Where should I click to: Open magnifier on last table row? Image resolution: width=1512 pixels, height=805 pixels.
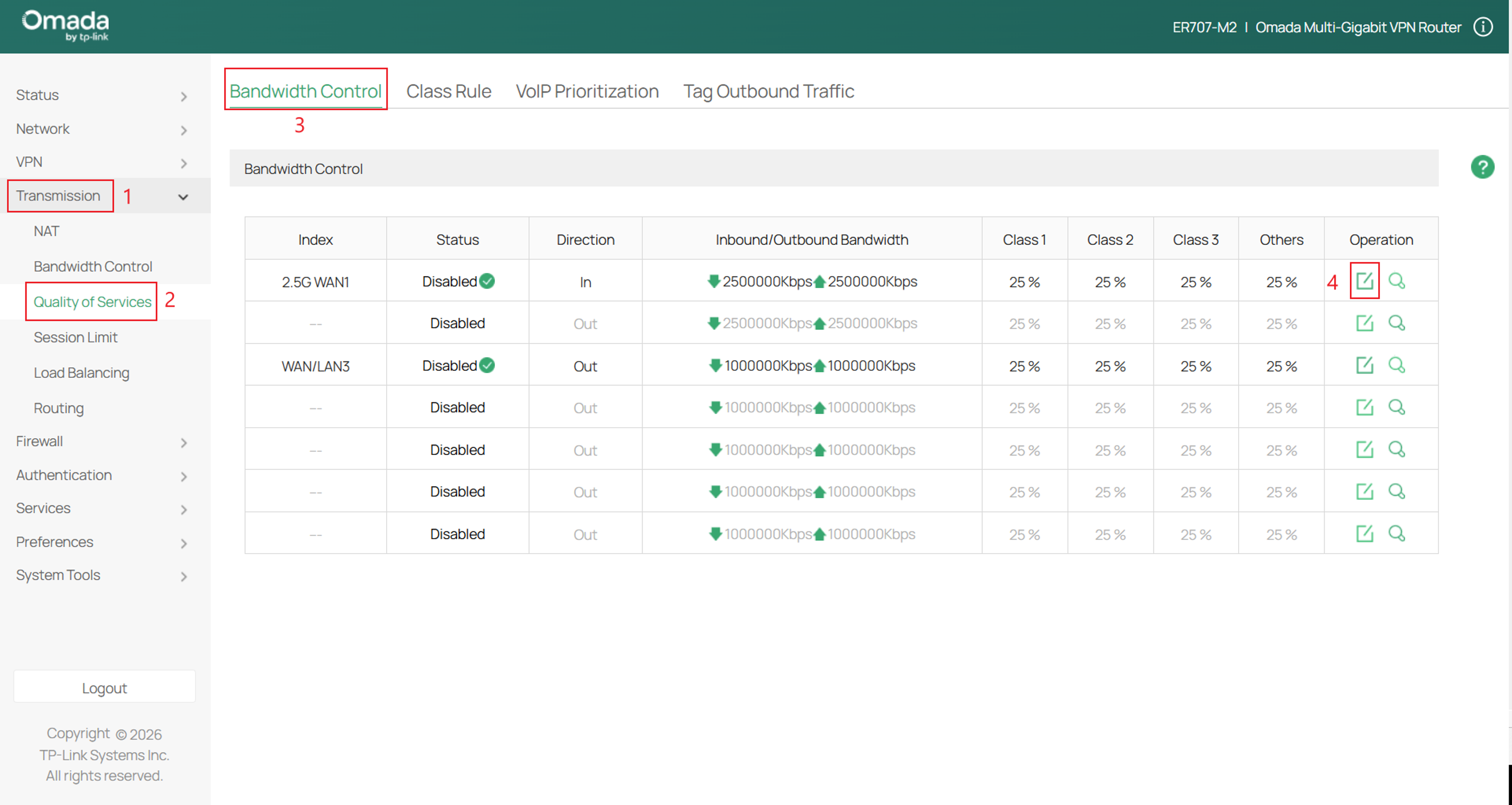pyautogui.click(x=1396, y=533)
